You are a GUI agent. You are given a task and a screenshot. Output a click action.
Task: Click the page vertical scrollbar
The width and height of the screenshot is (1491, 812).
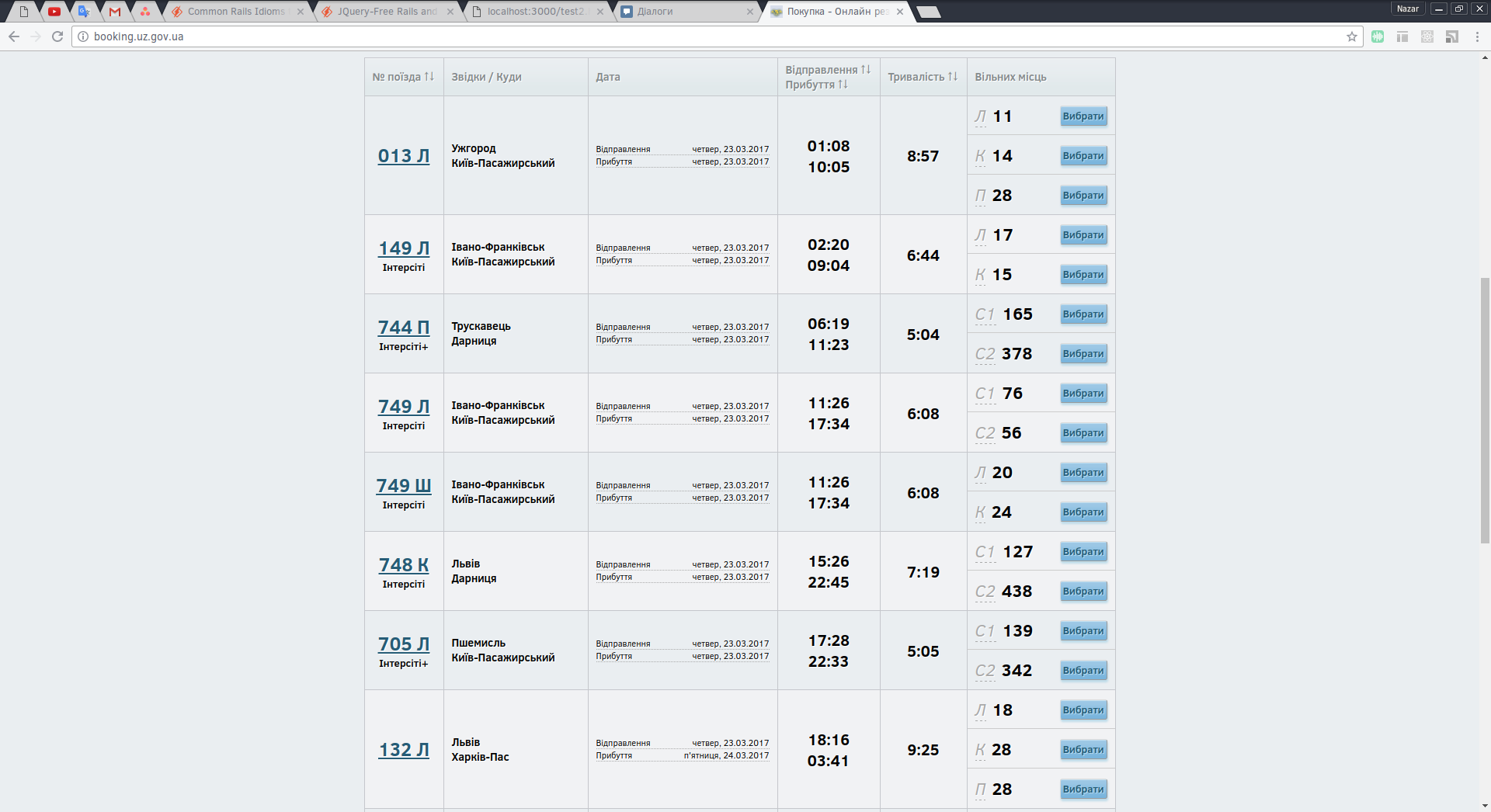[x=1485, y=409]
